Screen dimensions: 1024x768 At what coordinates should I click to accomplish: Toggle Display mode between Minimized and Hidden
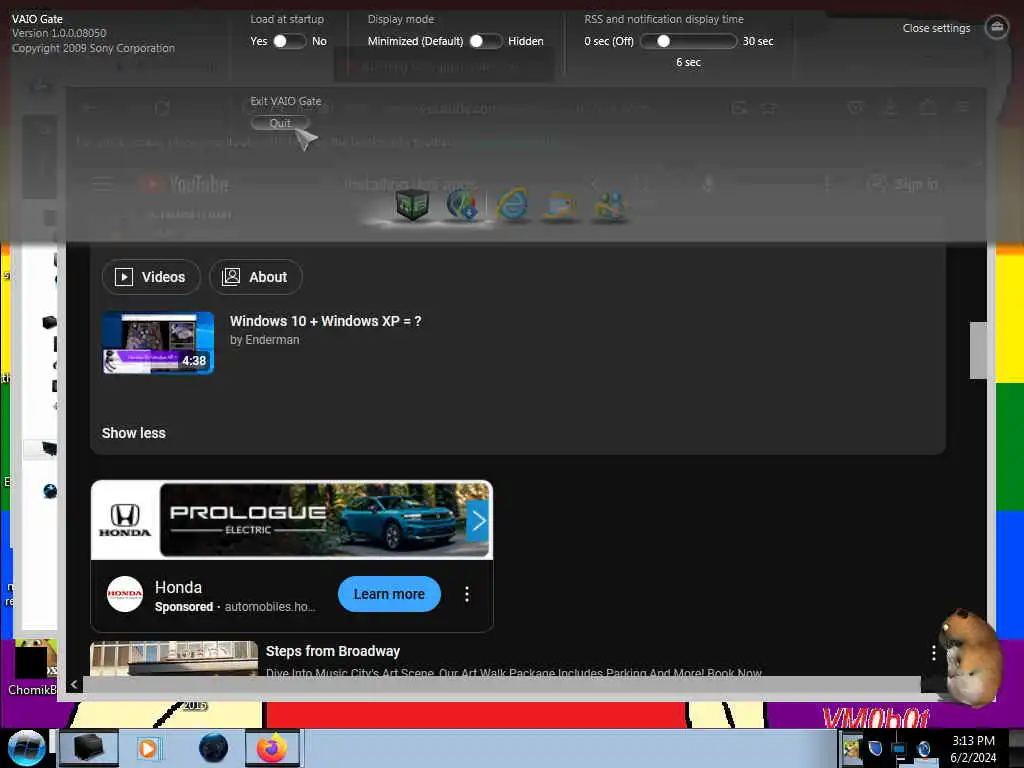pyautogui.click(x=486, y=41)
